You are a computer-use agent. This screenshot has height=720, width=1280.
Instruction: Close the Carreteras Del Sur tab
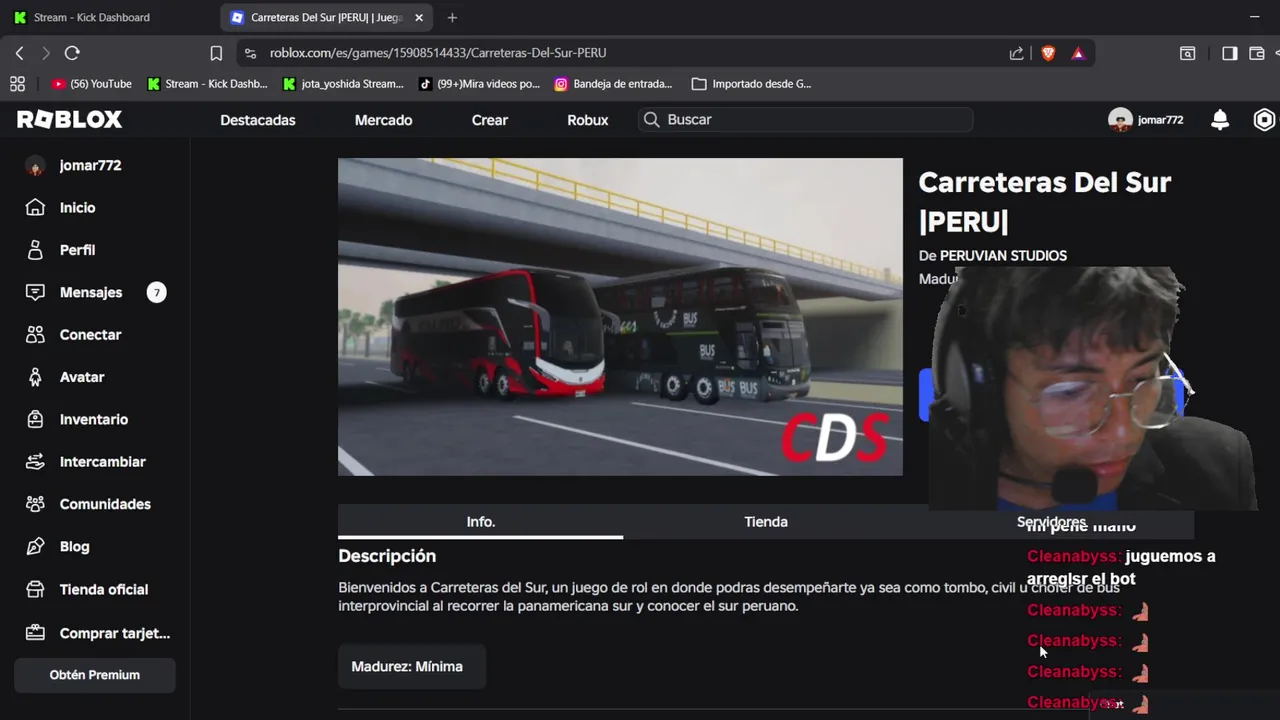point(419,17)
